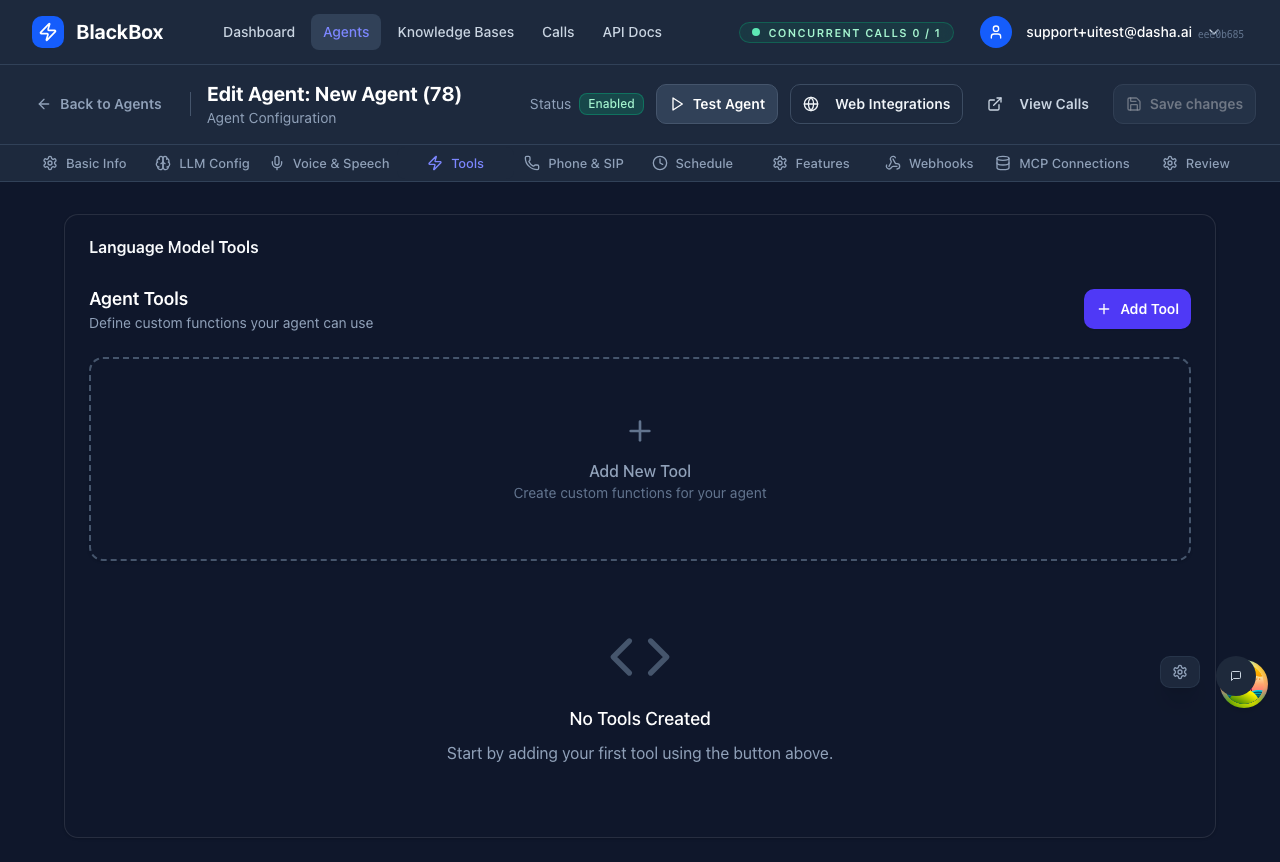Screen dimensions: 1280x862
Task: Open the Voice & Speech tab
Action: coord(330,163)
